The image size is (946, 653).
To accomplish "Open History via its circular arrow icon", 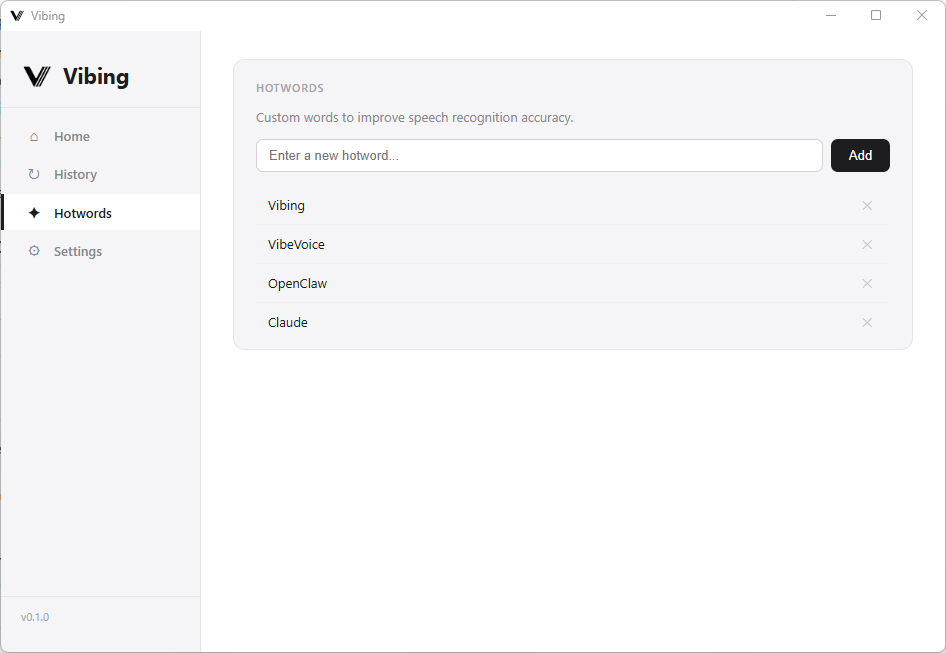I will [34, 174].
